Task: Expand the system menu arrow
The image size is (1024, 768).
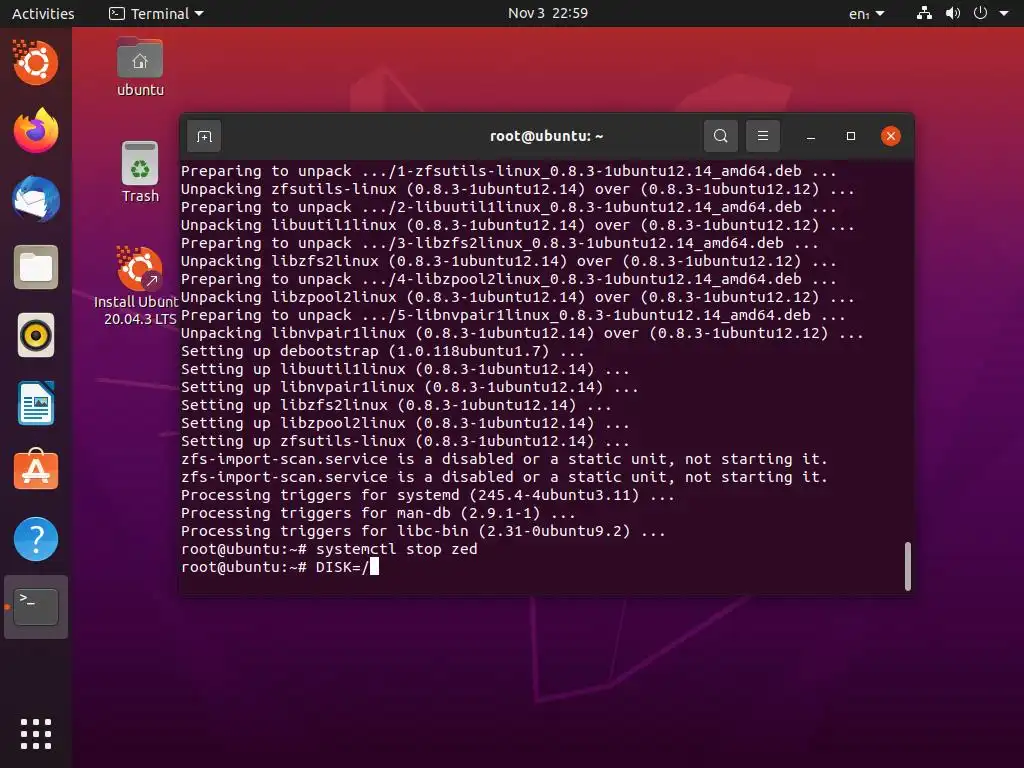Action: 1004,14
